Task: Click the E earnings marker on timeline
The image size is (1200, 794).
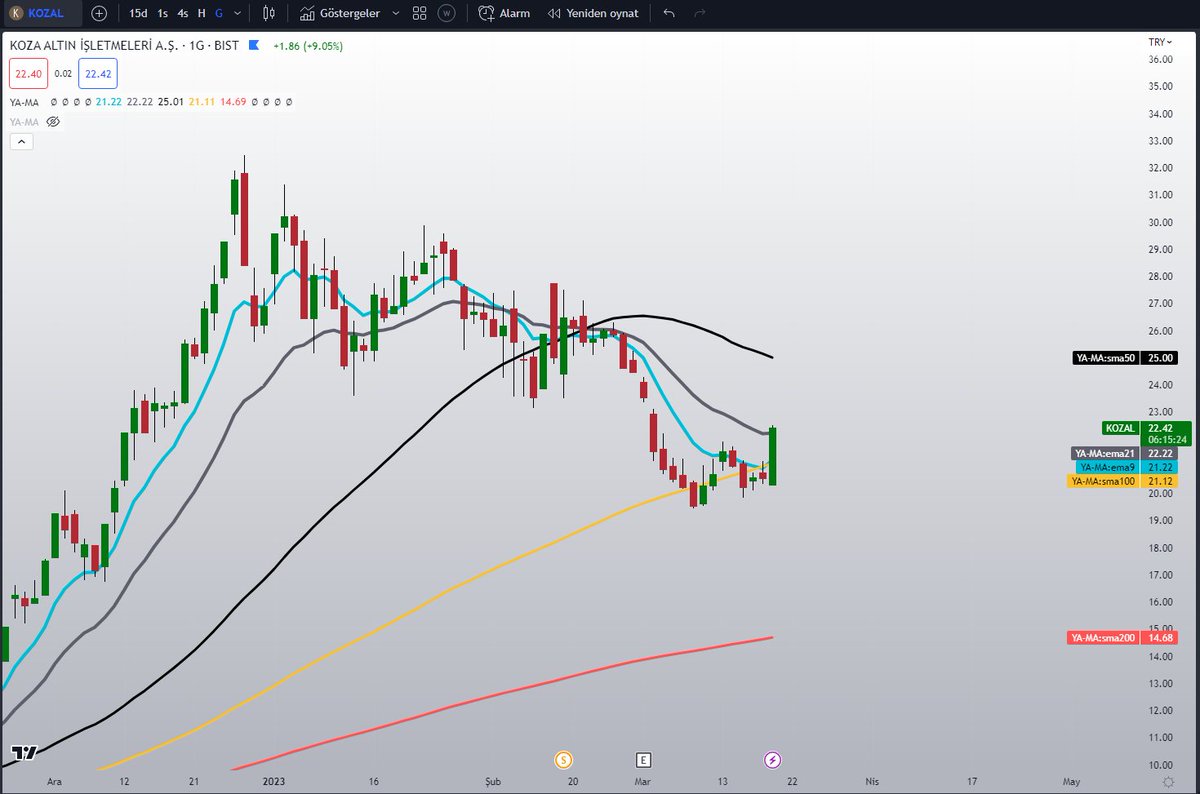Action: [x=643, y=761]
